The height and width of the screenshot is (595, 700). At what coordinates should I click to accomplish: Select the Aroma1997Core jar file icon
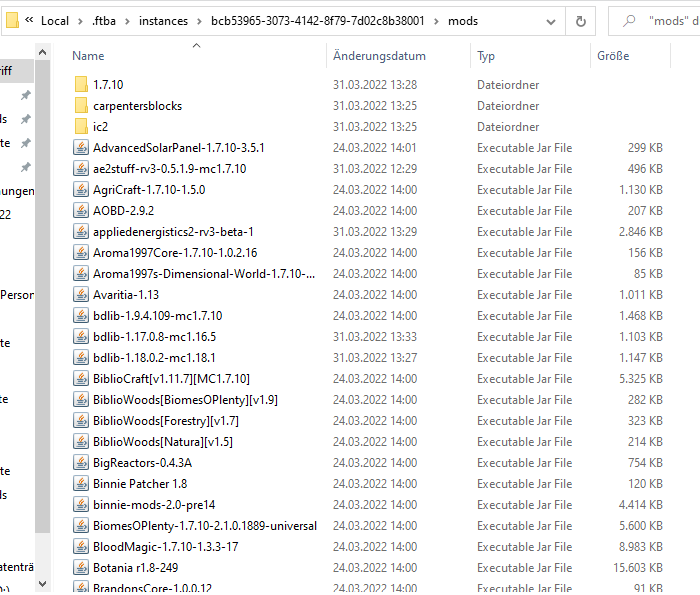(81, 252)
